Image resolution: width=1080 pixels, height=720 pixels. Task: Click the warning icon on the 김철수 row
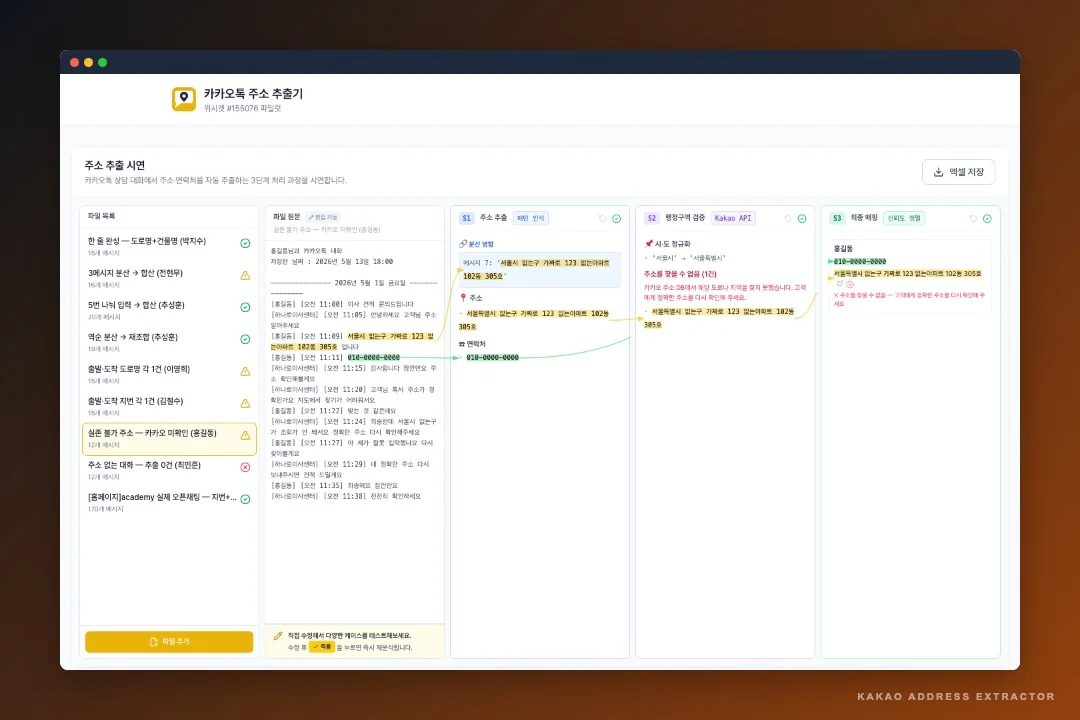(245, 403)
